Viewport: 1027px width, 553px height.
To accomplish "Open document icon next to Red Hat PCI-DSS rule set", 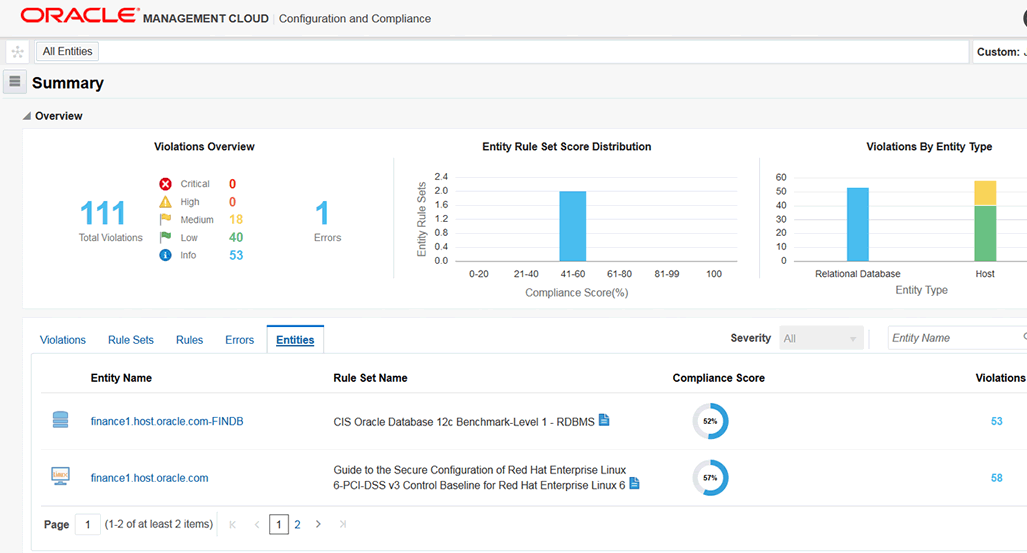I will [x=634, y=484].
